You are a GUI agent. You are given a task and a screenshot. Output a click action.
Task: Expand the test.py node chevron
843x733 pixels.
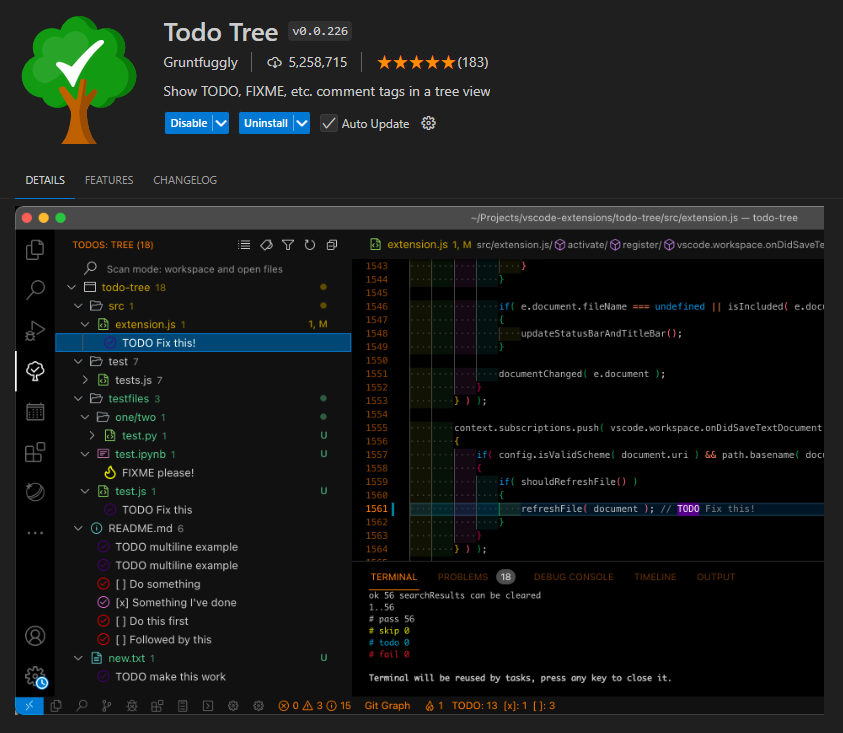click(x=92, y=436)
